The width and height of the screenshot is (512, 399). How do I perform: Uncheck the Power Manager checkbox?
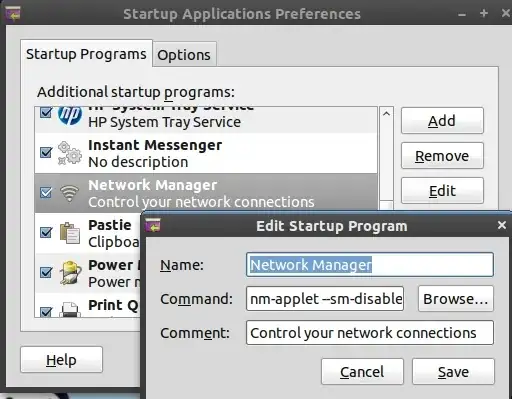(46, 272)
